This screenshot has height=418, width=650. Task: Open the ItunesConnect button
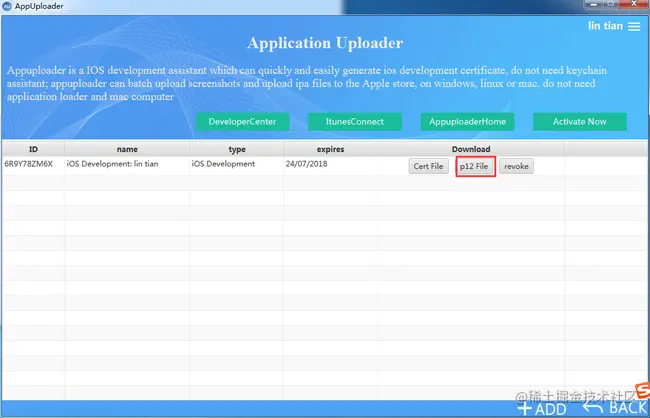click(354, 122)
